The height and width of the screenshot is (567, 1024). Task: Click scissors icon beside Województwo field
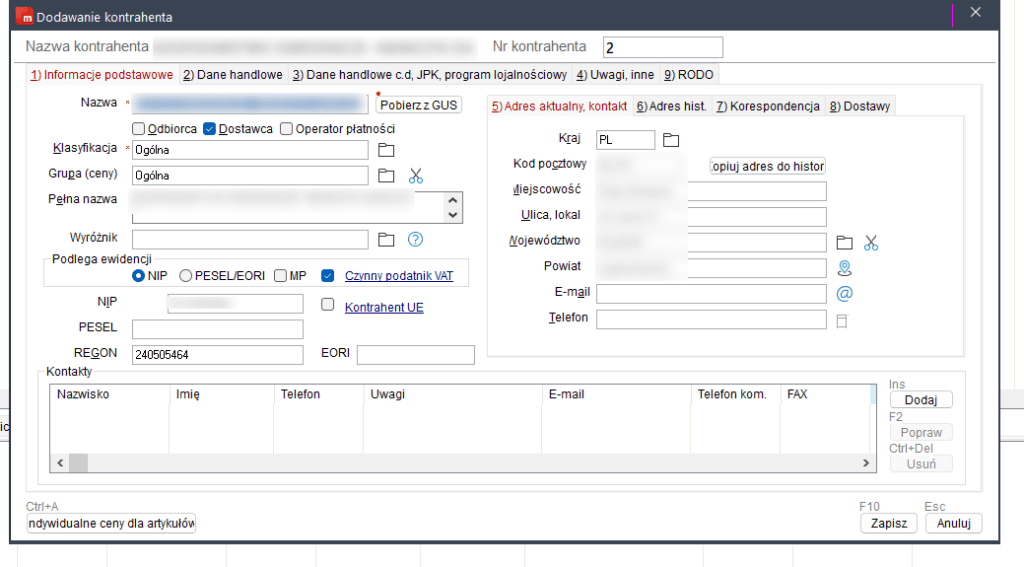tap(871, 242)
